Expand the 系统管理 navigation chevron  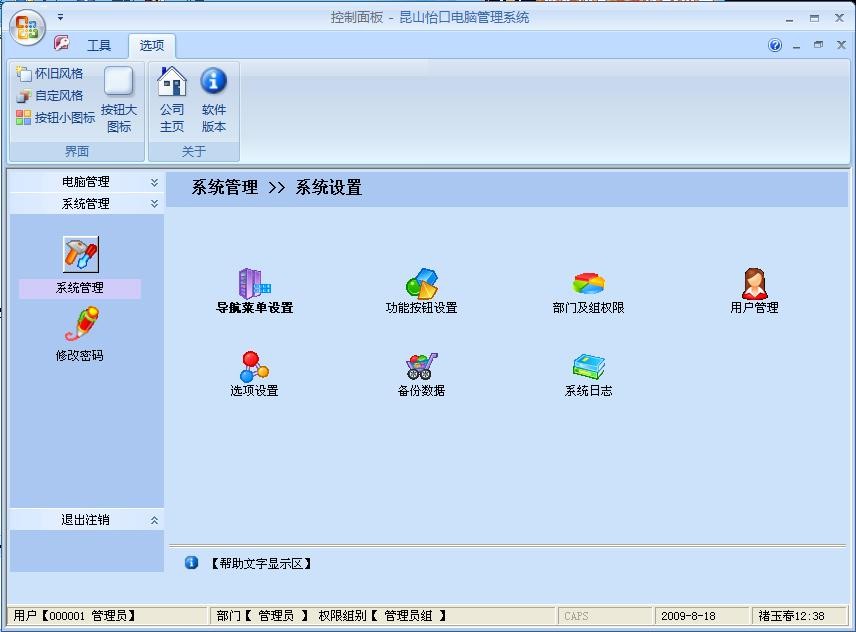(x=154, y=204)
